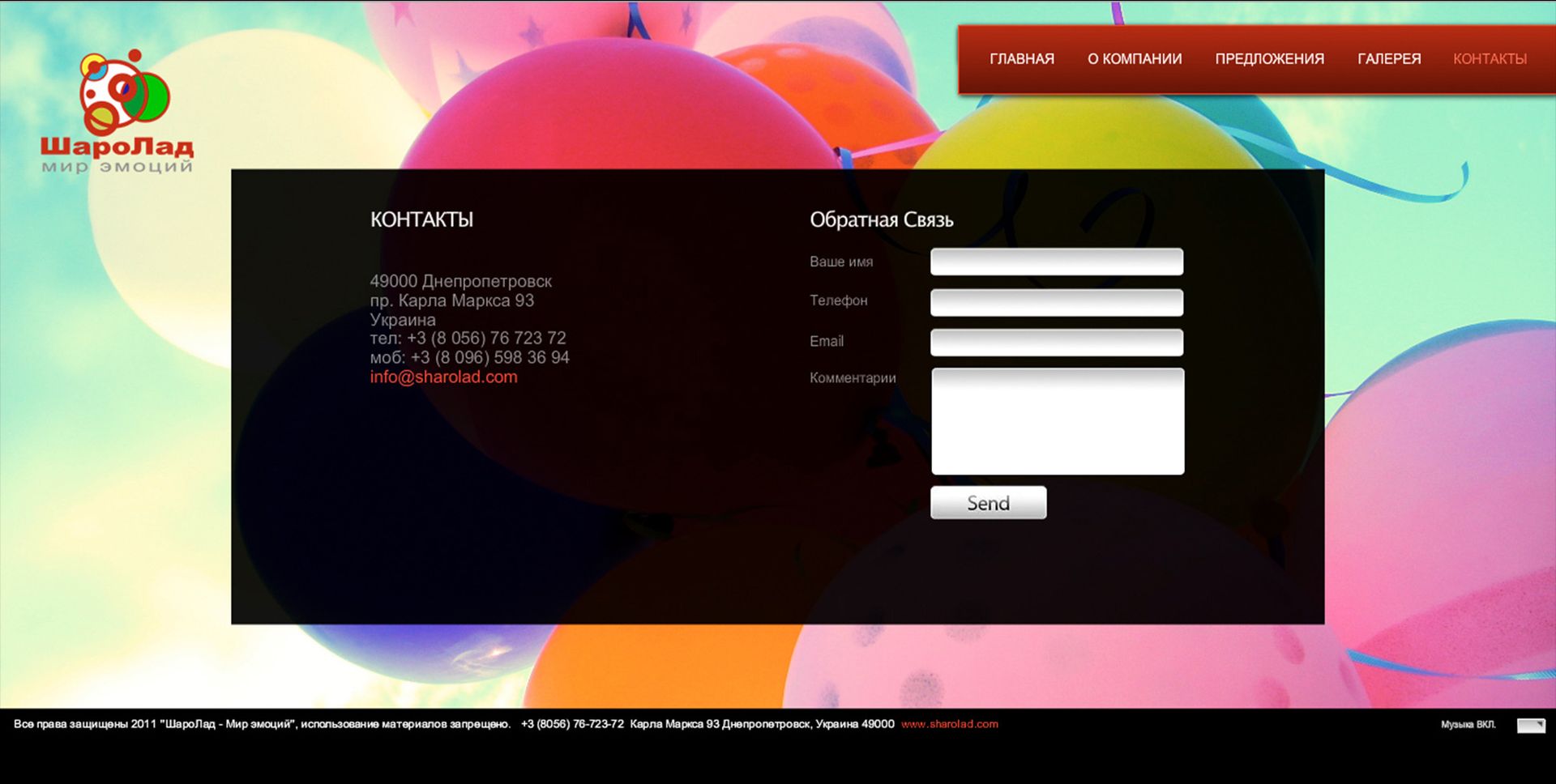The height and width of the screenshot is (784, 1556).
Task: Click the Комментарии text area
Action: (1057, 421)
